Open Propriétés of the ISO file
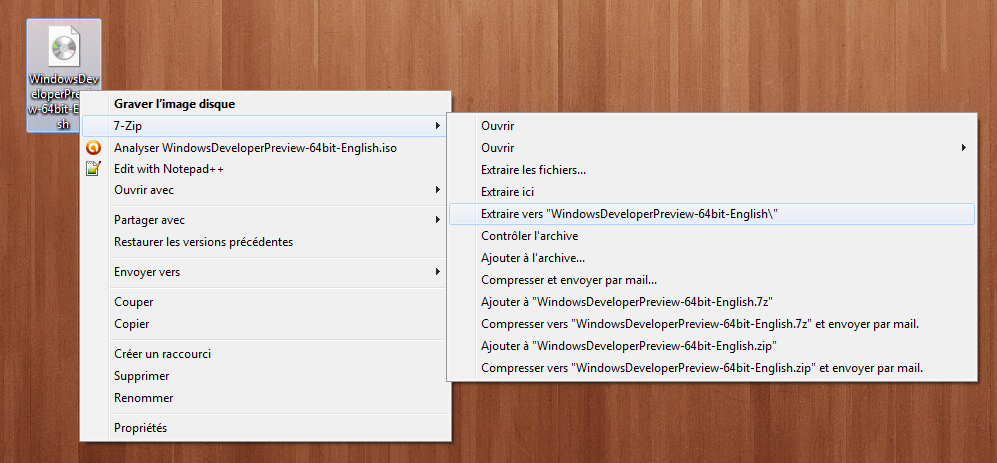 coord(141,428)
